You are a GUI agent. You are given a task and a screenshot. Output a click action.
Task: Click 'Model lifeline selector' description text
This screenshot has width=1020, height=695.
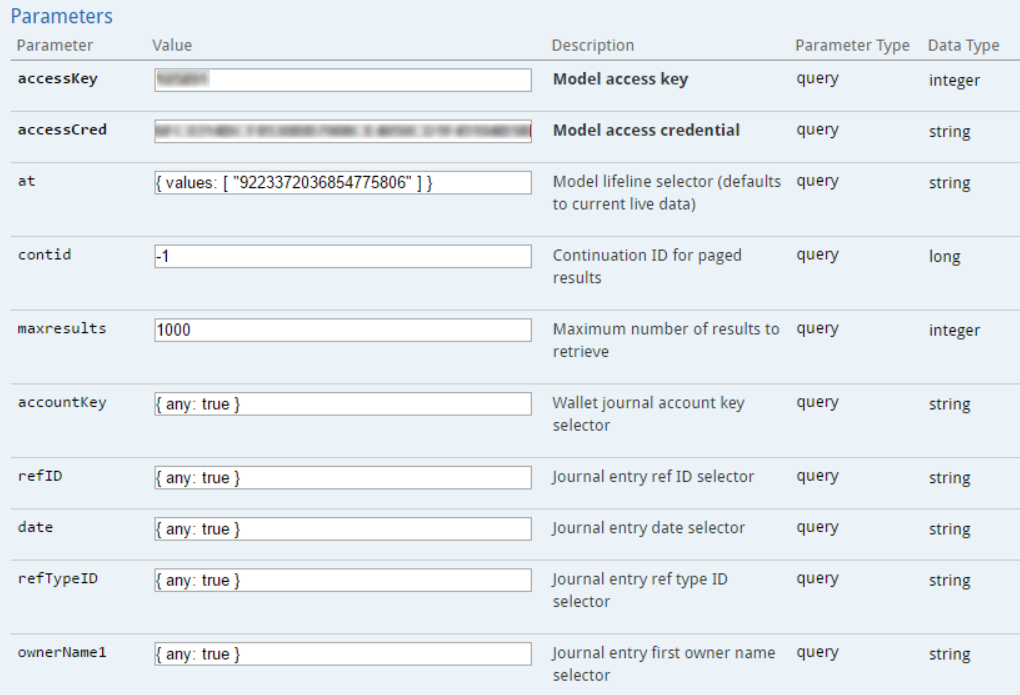pos(667,193)
